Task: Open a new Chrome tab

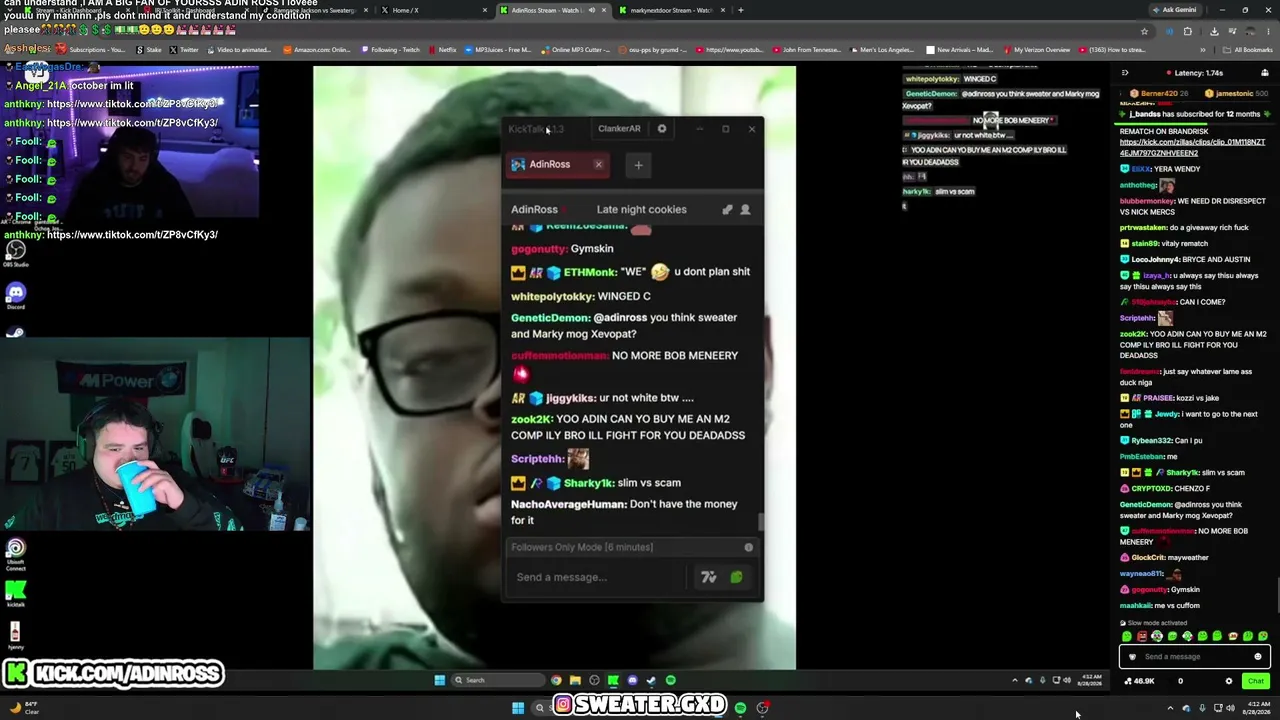Action: [740, 10]
